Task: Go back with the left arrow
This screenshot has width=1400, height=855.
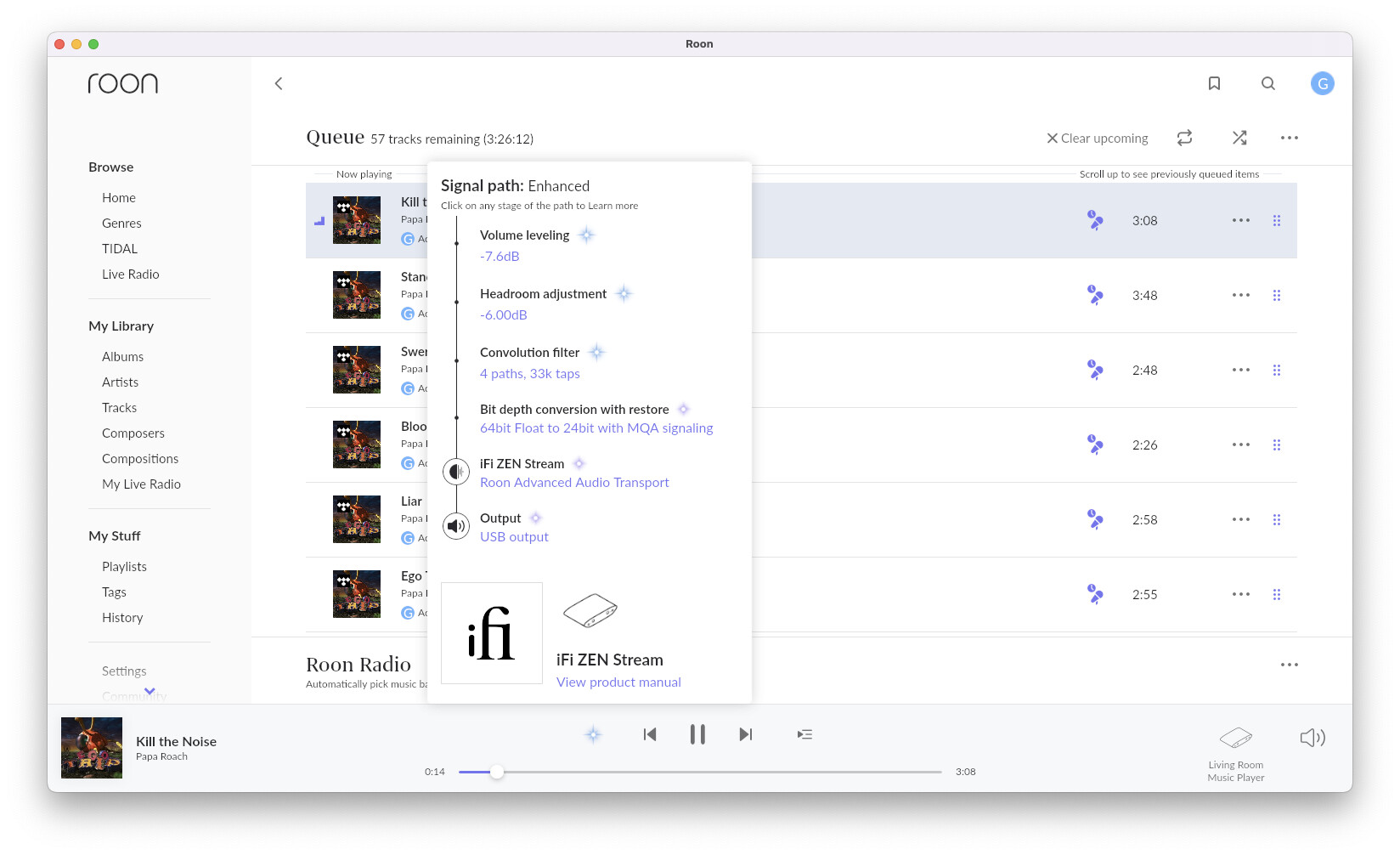Action: point(279,83)
